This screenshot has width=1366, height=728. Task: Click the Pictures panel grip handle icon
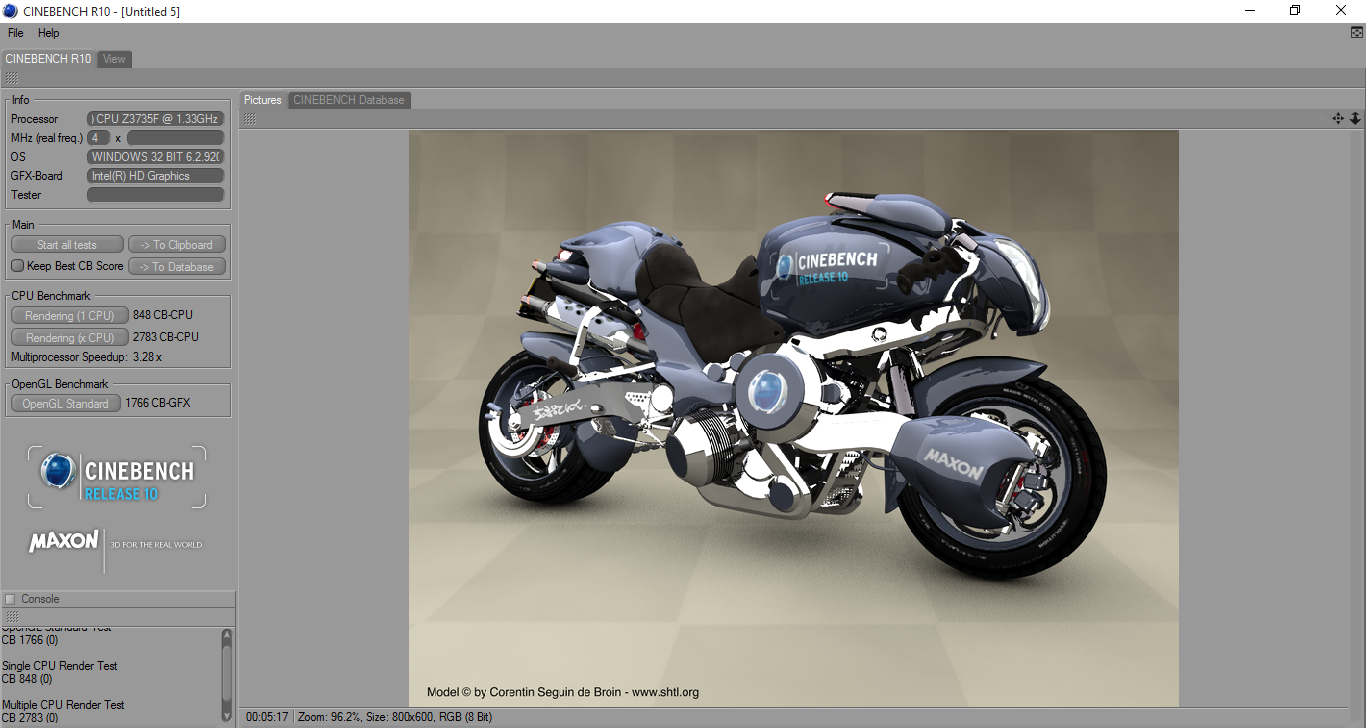[x=250, y=119]
